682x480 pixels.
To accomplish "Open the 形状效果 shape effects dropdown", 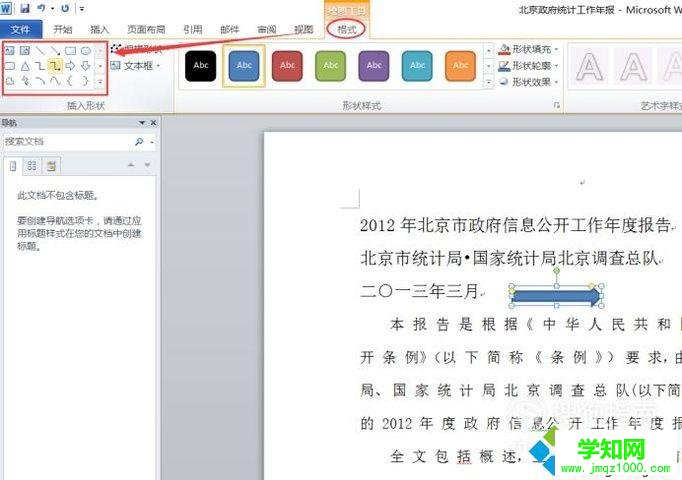I will 557,82.
